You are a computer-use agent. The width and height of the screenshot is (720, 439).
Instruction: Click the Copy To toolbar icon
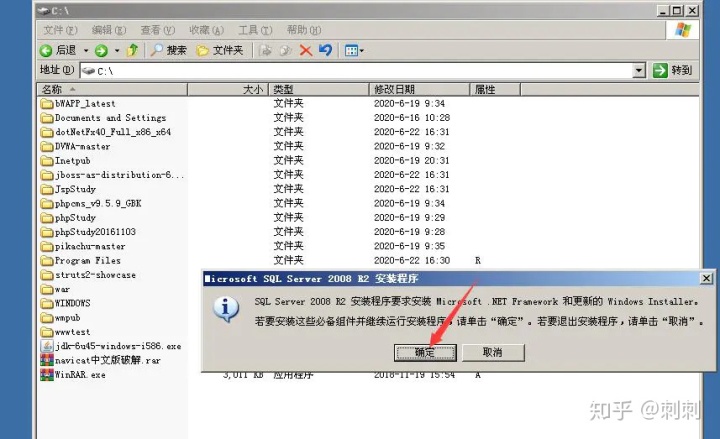pos(285,51)
